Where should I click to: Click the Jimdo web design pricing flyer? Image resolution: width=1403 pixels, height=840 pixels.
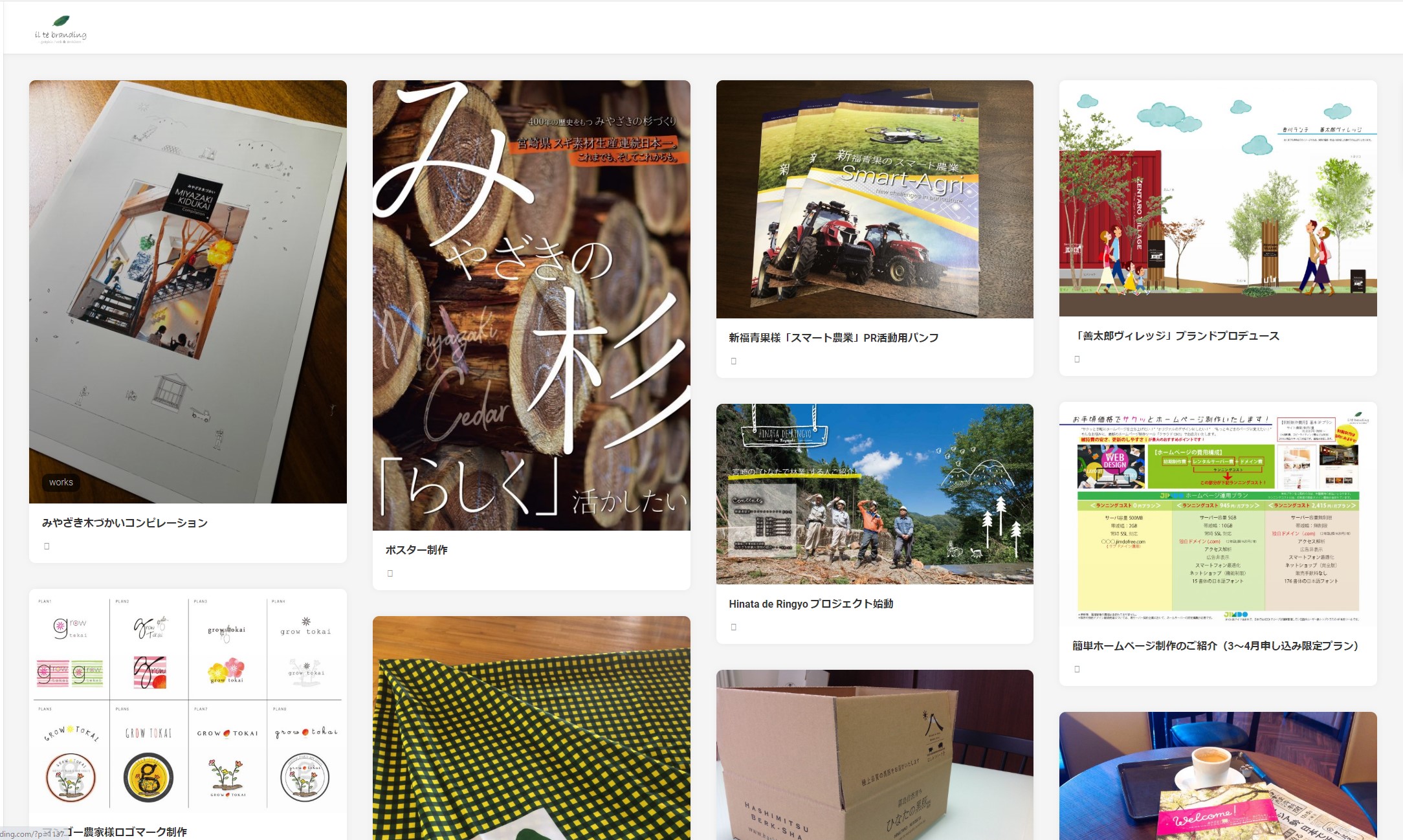(1218, 514)
